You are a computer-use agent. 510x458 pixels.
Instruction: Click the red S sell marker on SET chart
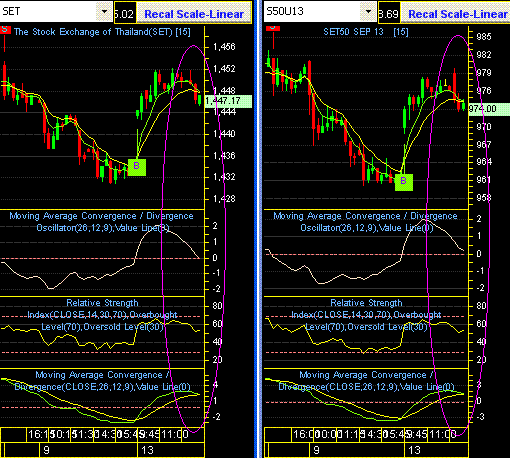(5, 30)
